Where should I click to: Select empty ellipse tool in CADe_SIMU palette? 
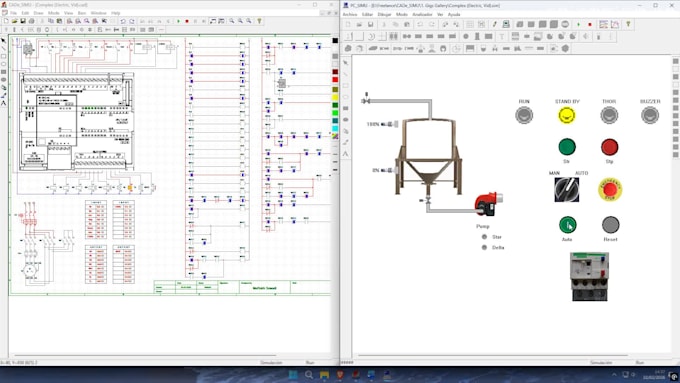point(3,64)
